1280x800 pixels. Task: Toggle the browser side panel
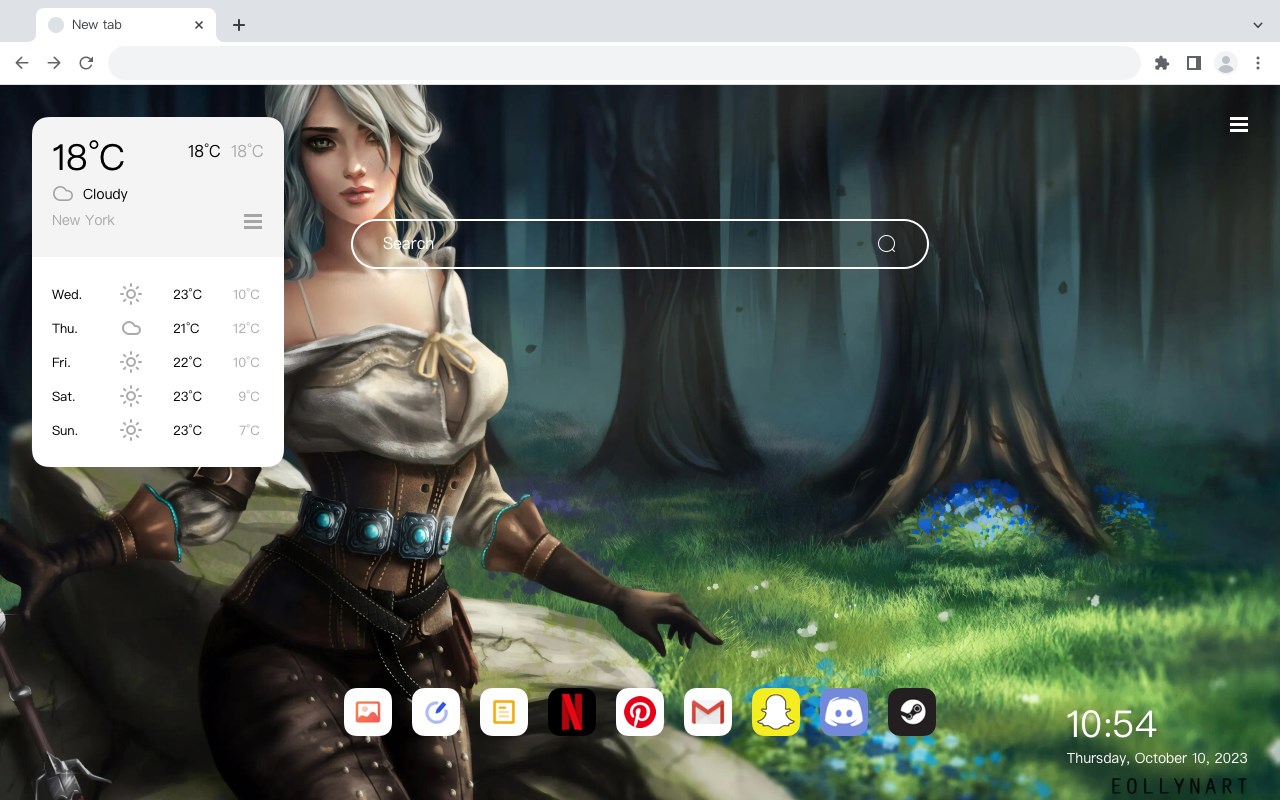(x=1193, y=63)
